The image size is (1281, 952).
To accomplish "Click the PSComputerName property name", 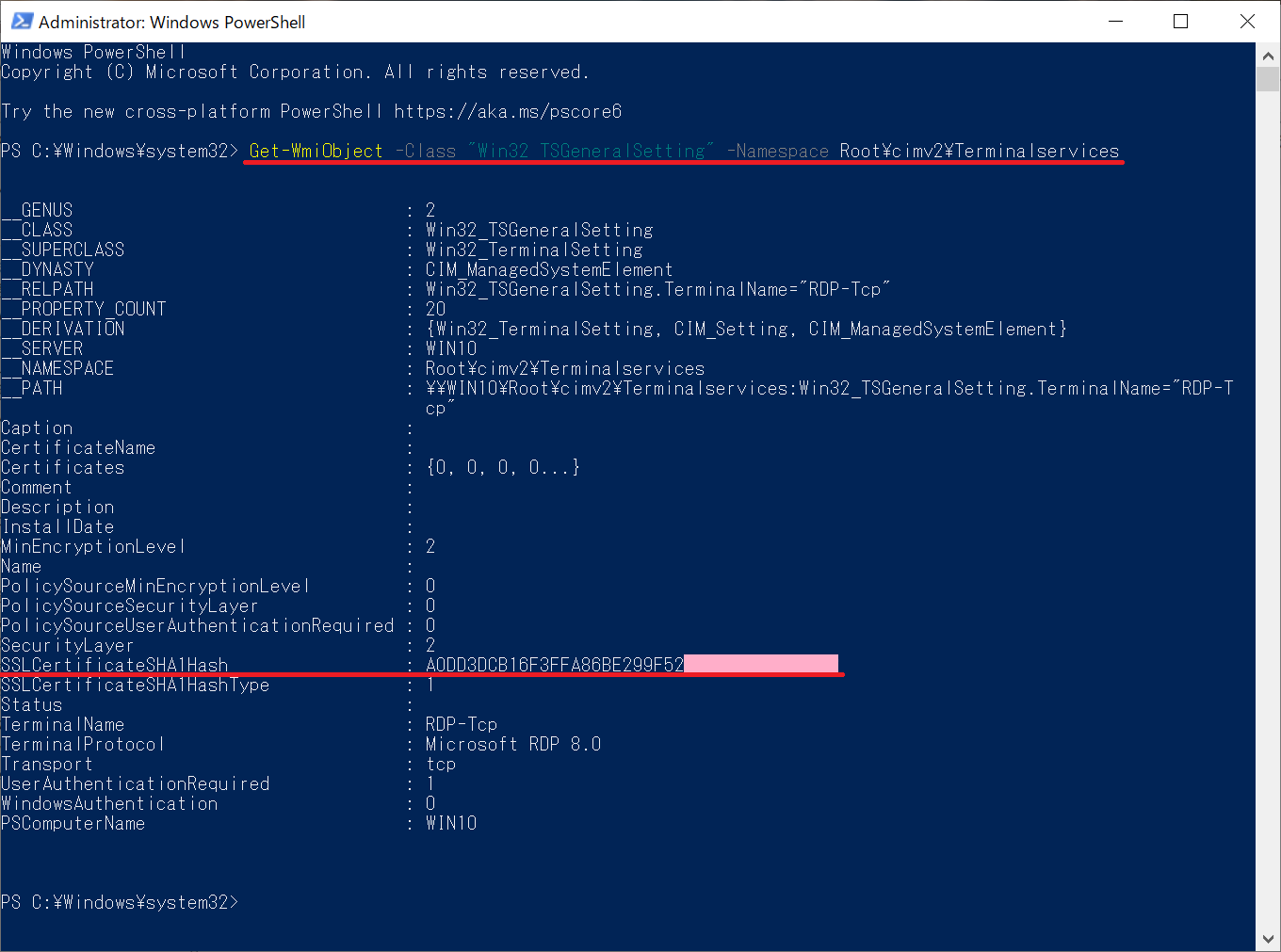I will [73, 823].
